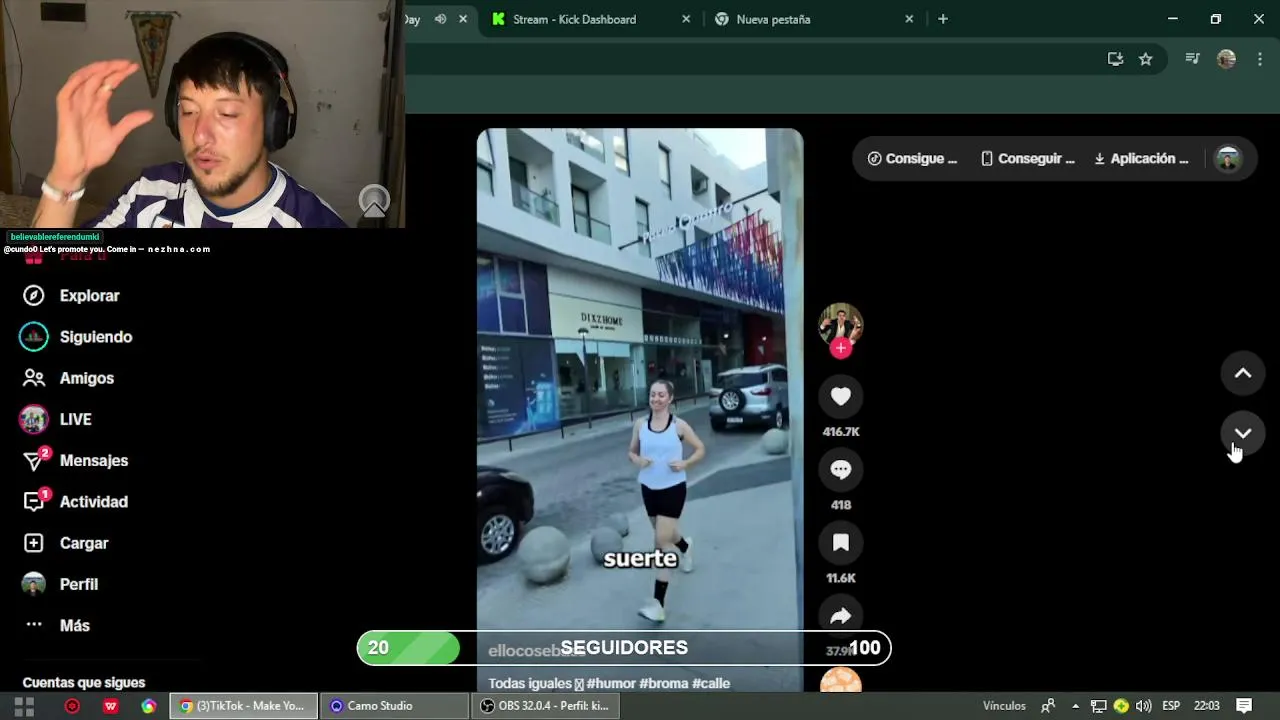
Task: Go to previous video with up chevron
Action: (x=1243, y=373)
